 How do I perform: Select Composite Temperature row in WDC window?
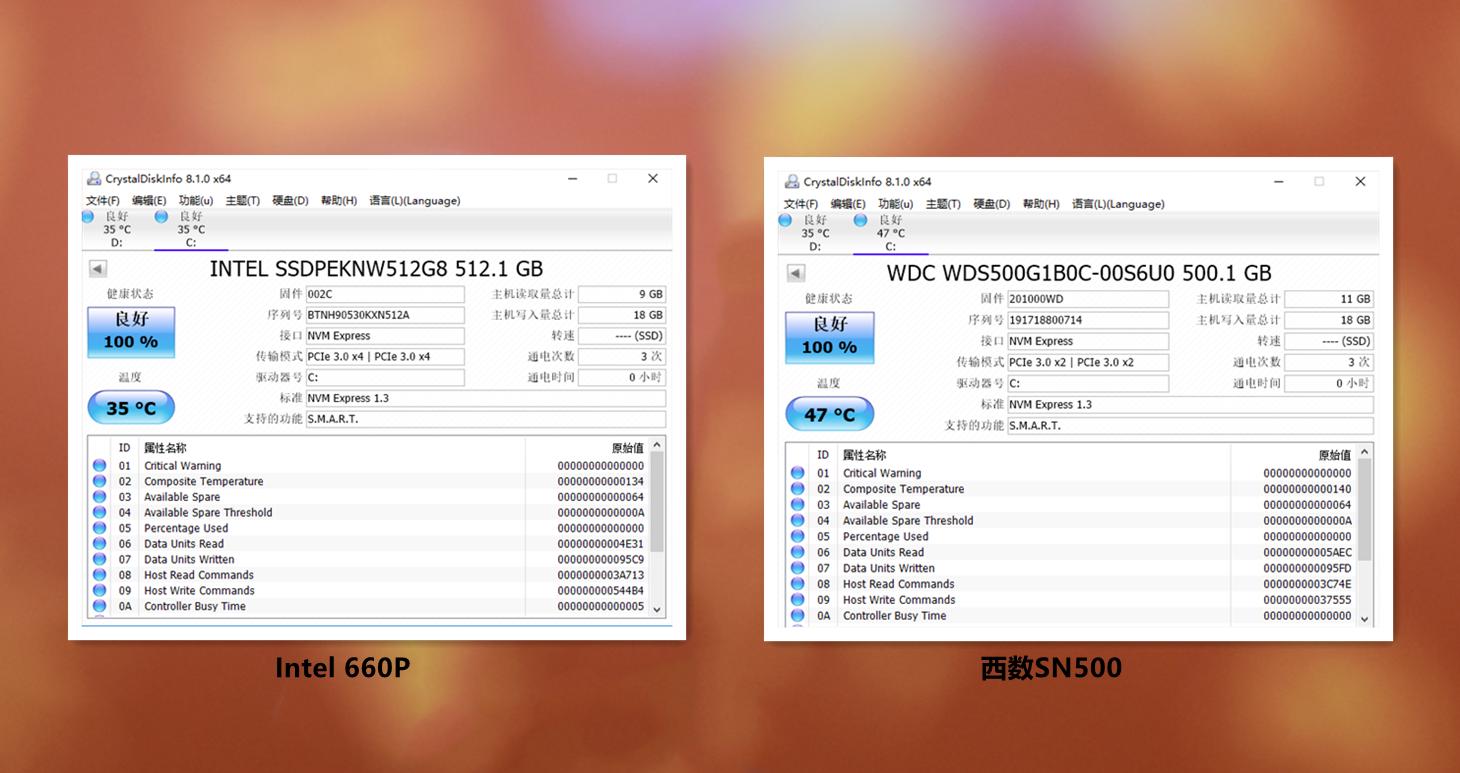(1071, 489)
